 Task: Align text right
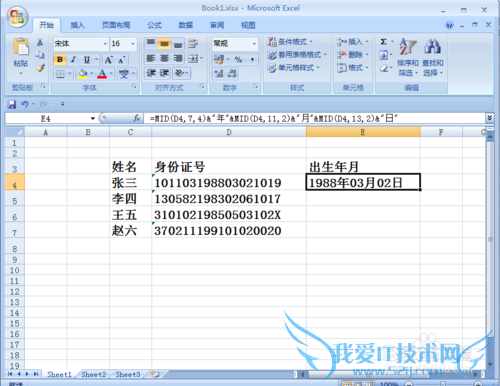[x=178, y=59]
